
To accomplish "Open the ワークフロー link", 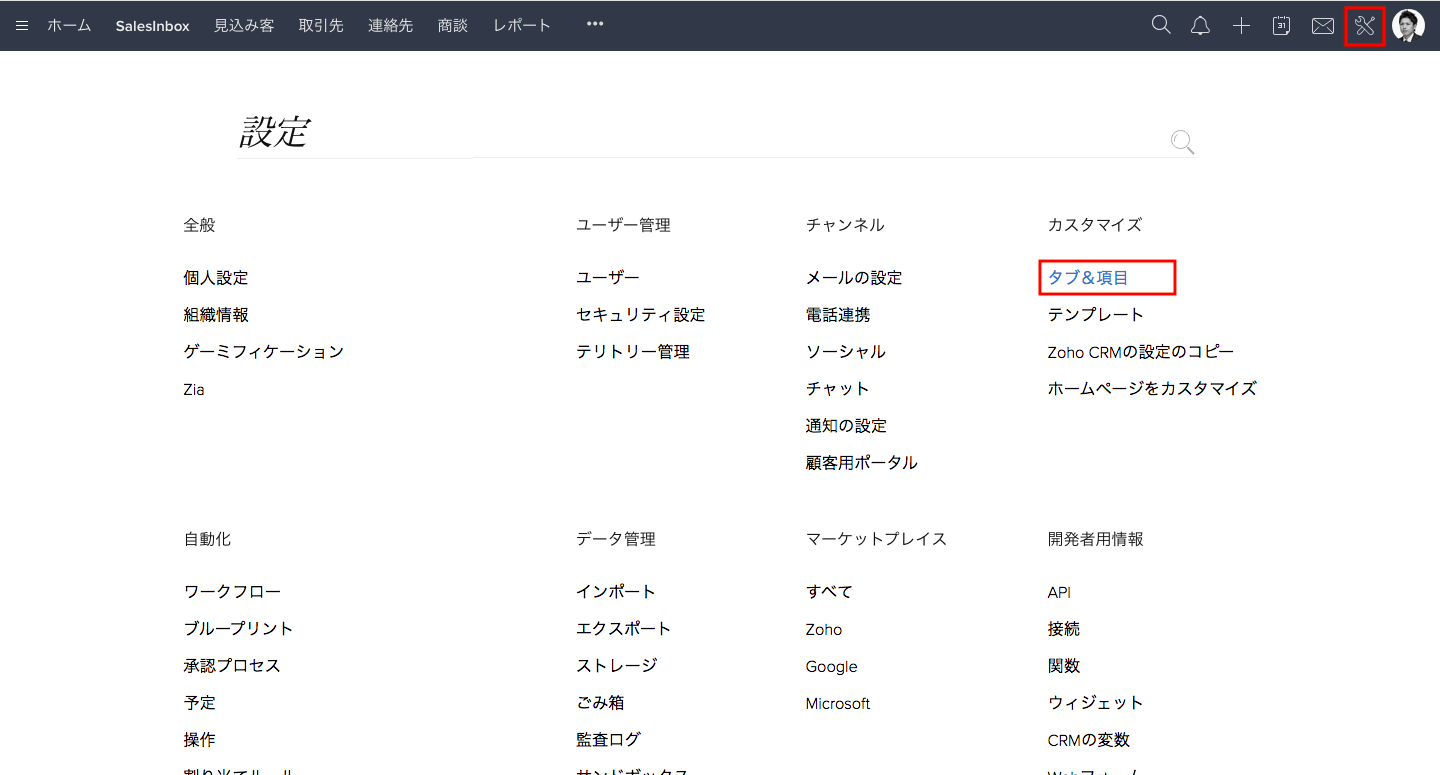I will 232,592.
